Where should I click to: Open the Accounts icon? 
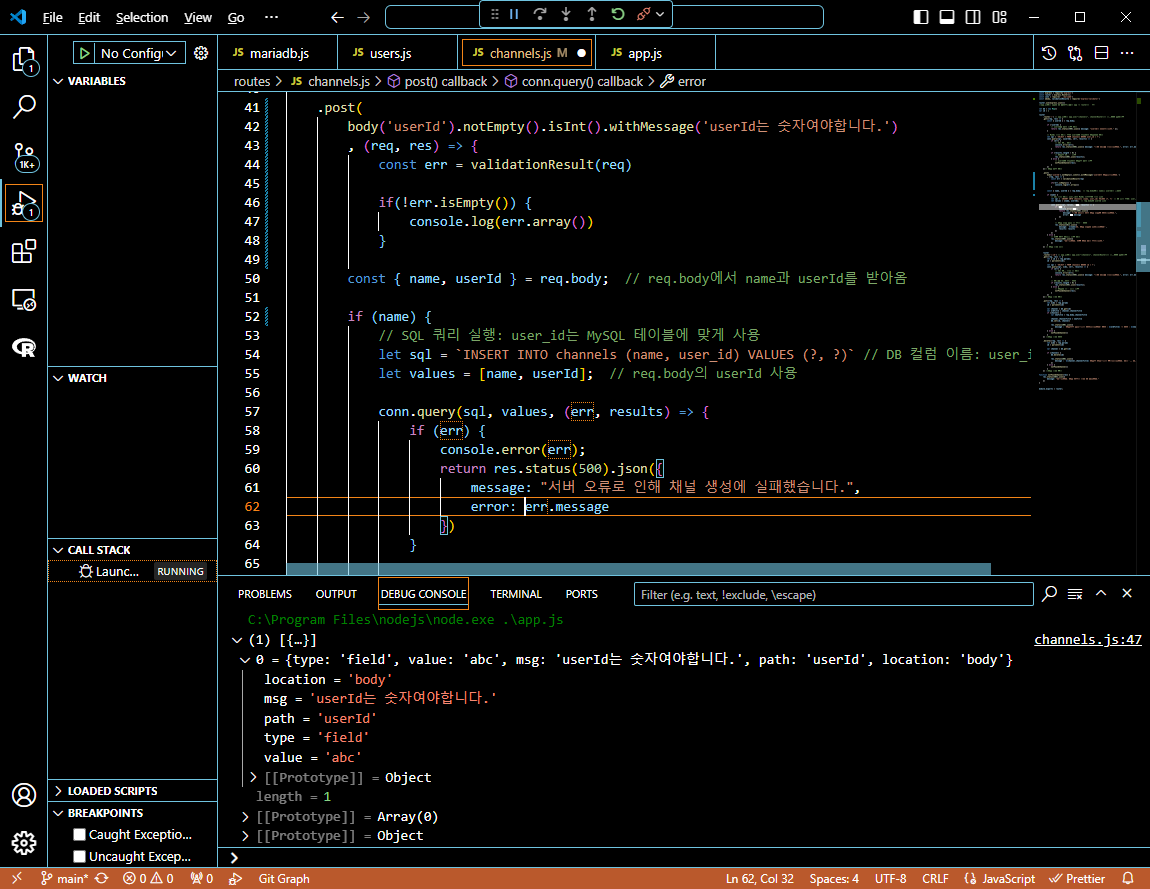click(x=24, y=795)
